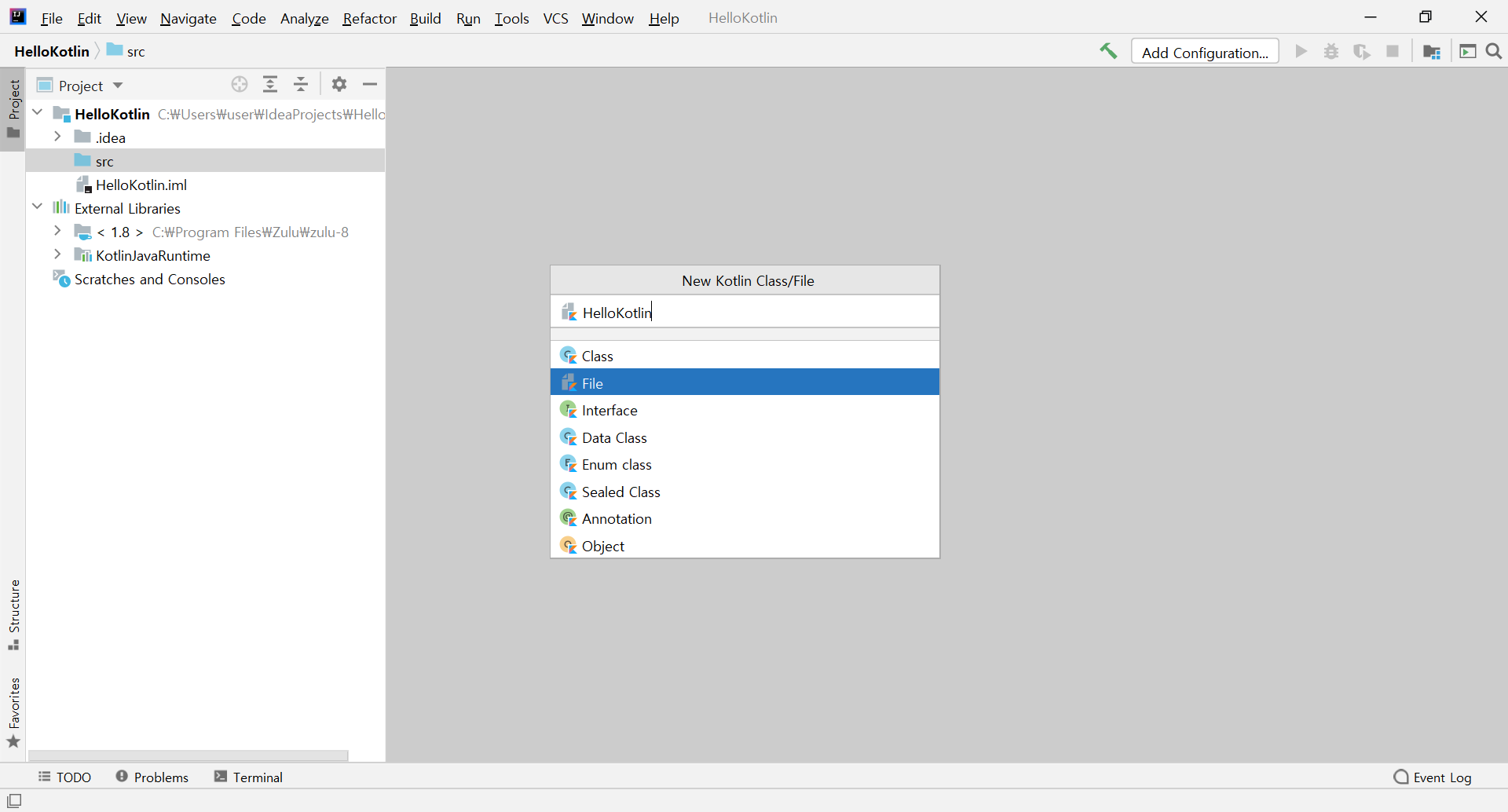The width and height of the screenshot is (1508, 812).
Task: Click the Run arrow icon in toolbar
Action: pyautogui.click(x=1301, y=52)
